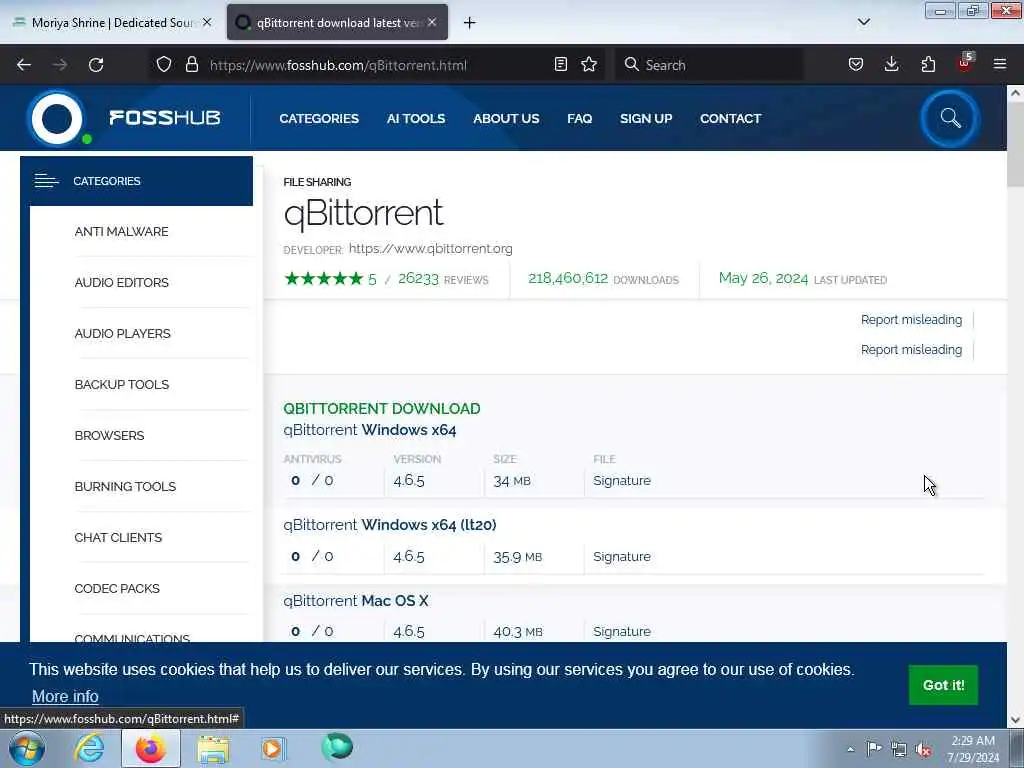The height and width of the screenshot is (768, 1024).
Task: Click the muted volume tray icon
Action: click(923, 749)
